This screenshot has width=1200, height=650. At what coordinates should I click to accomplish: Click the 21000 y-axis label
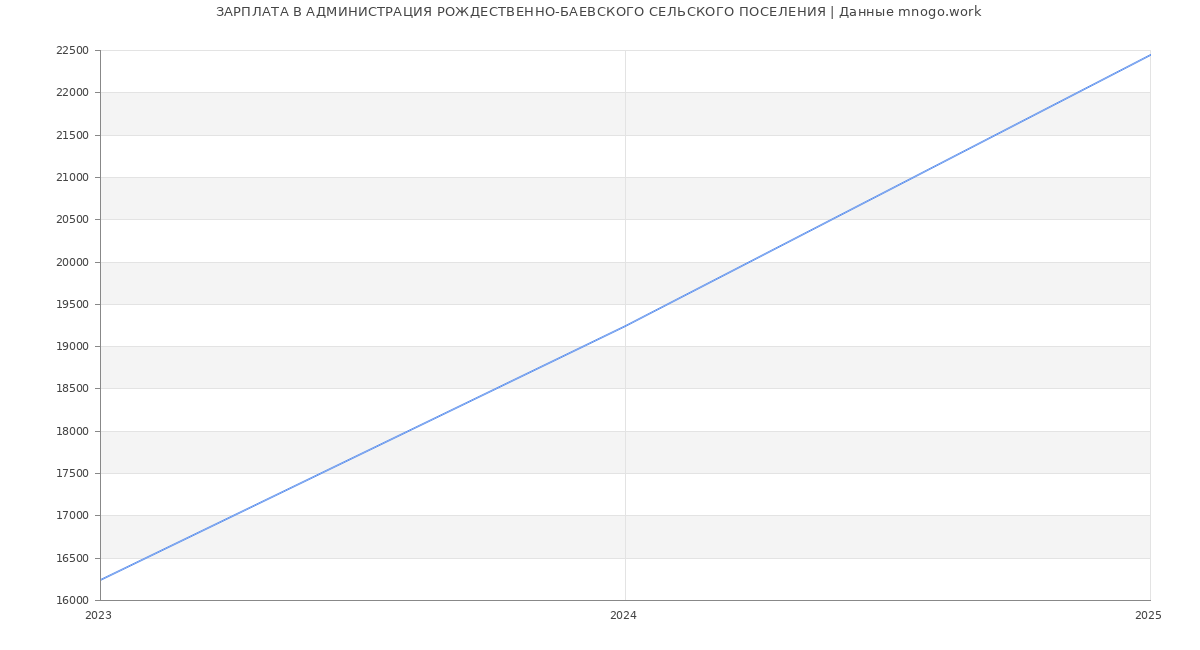72,178
